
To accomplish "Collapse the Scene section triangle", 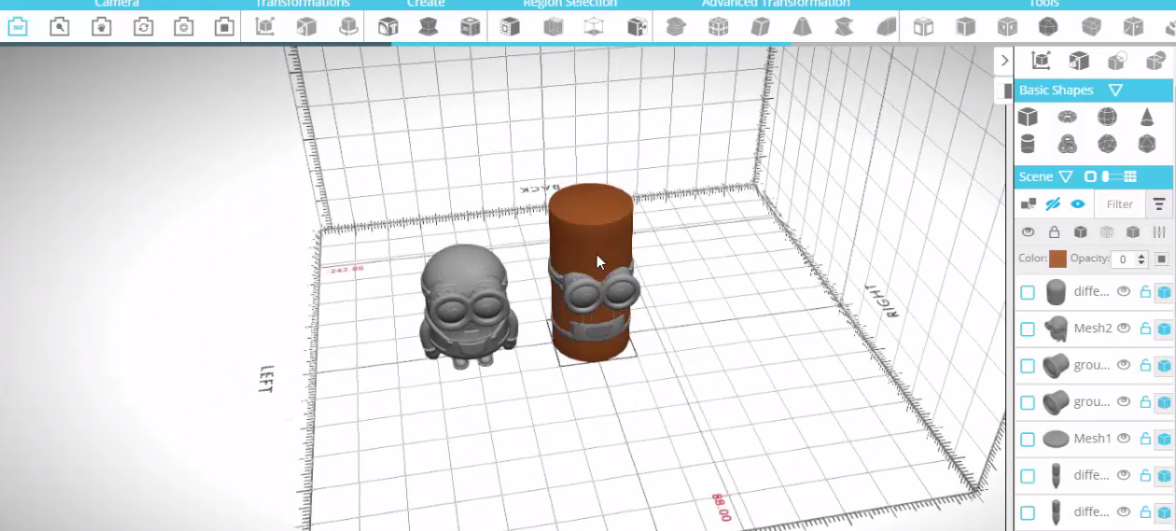I will (1066, 177).
